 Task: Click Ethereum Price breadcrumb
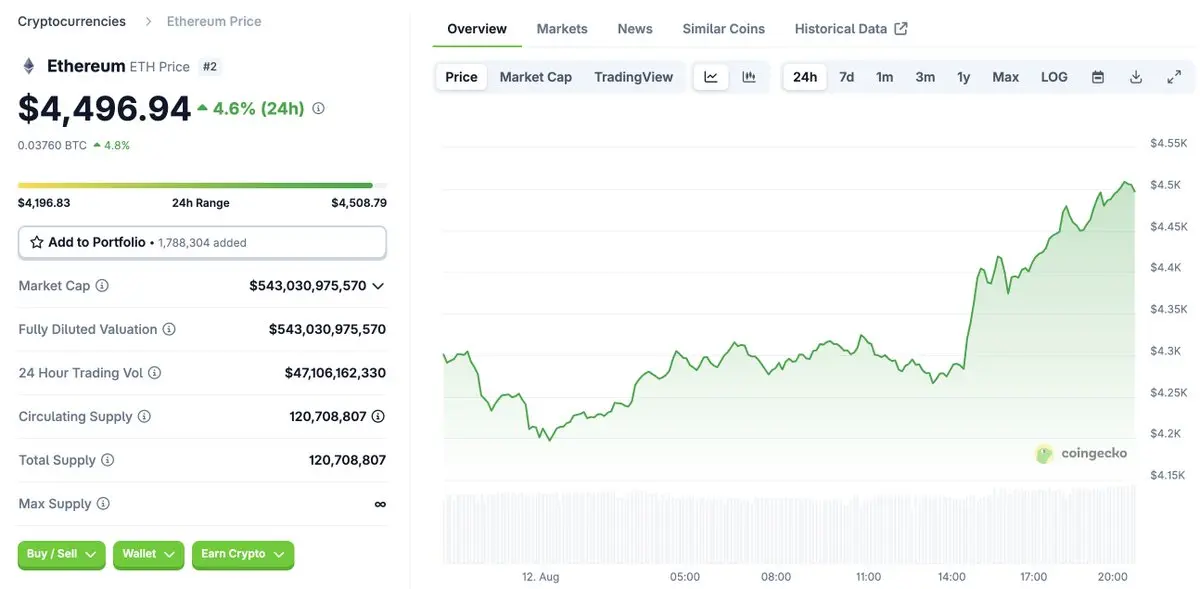click(x=214, y=21)
